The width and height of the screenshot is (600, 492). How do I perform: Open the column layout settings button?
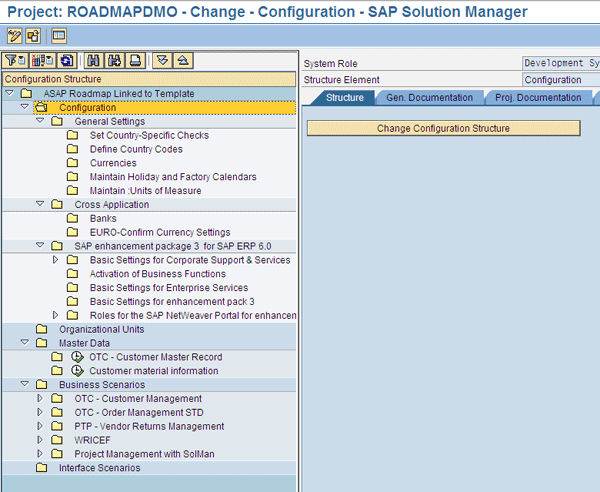(x=42, y=60)
